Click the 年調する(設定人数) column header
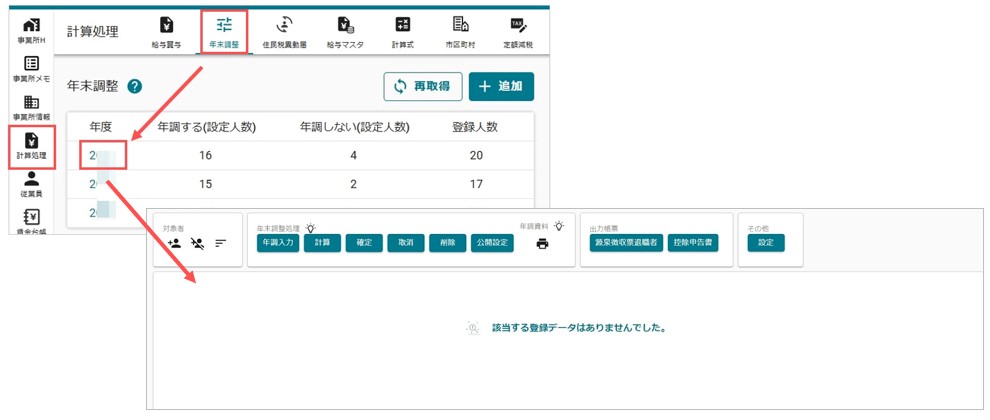The height and width of the screenshot is (420, 990). pos(206,127)
